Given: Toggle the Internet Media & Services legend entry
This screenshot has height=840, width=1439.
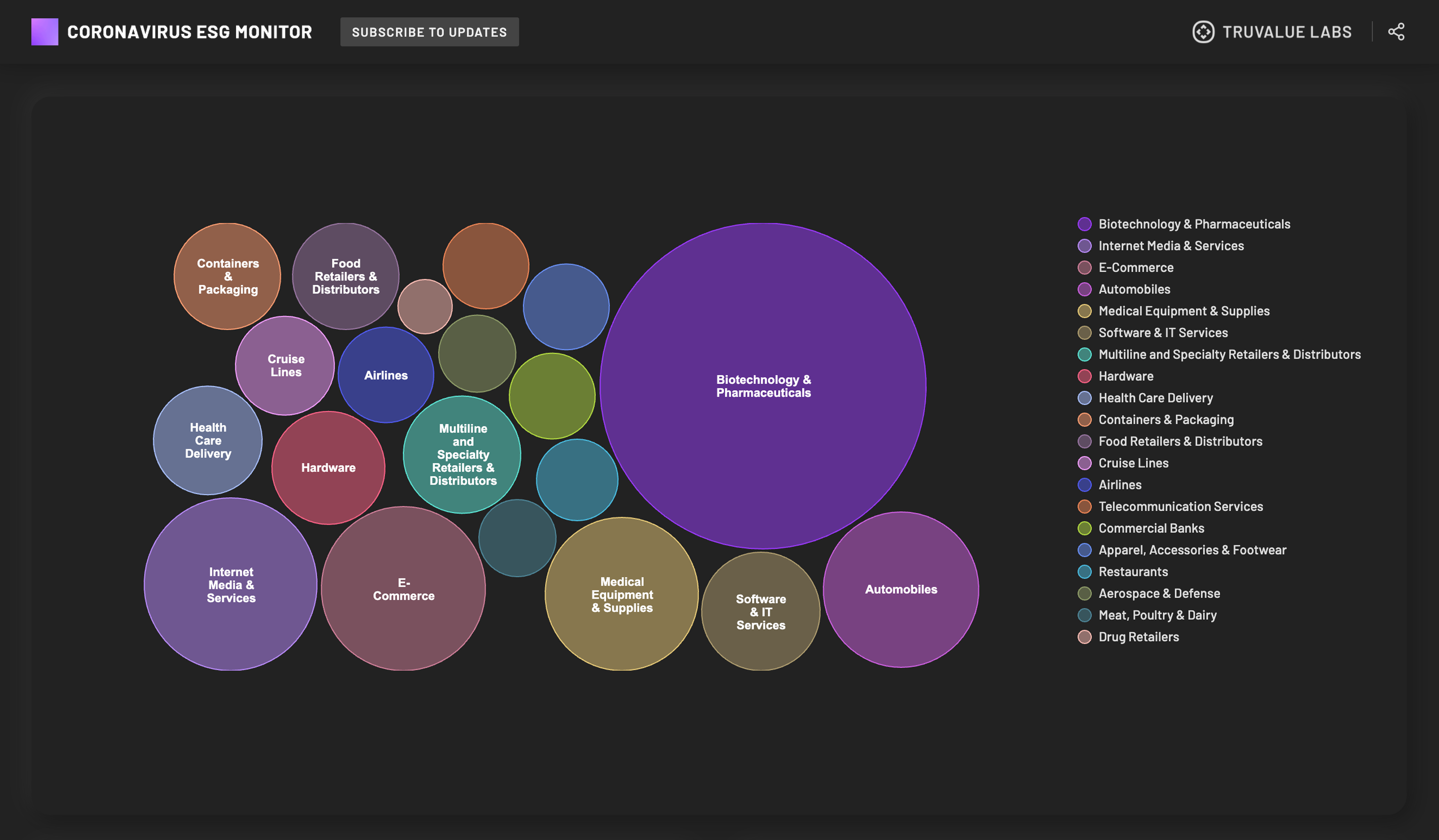Looking at the screenshot, I should (1170, 246).
